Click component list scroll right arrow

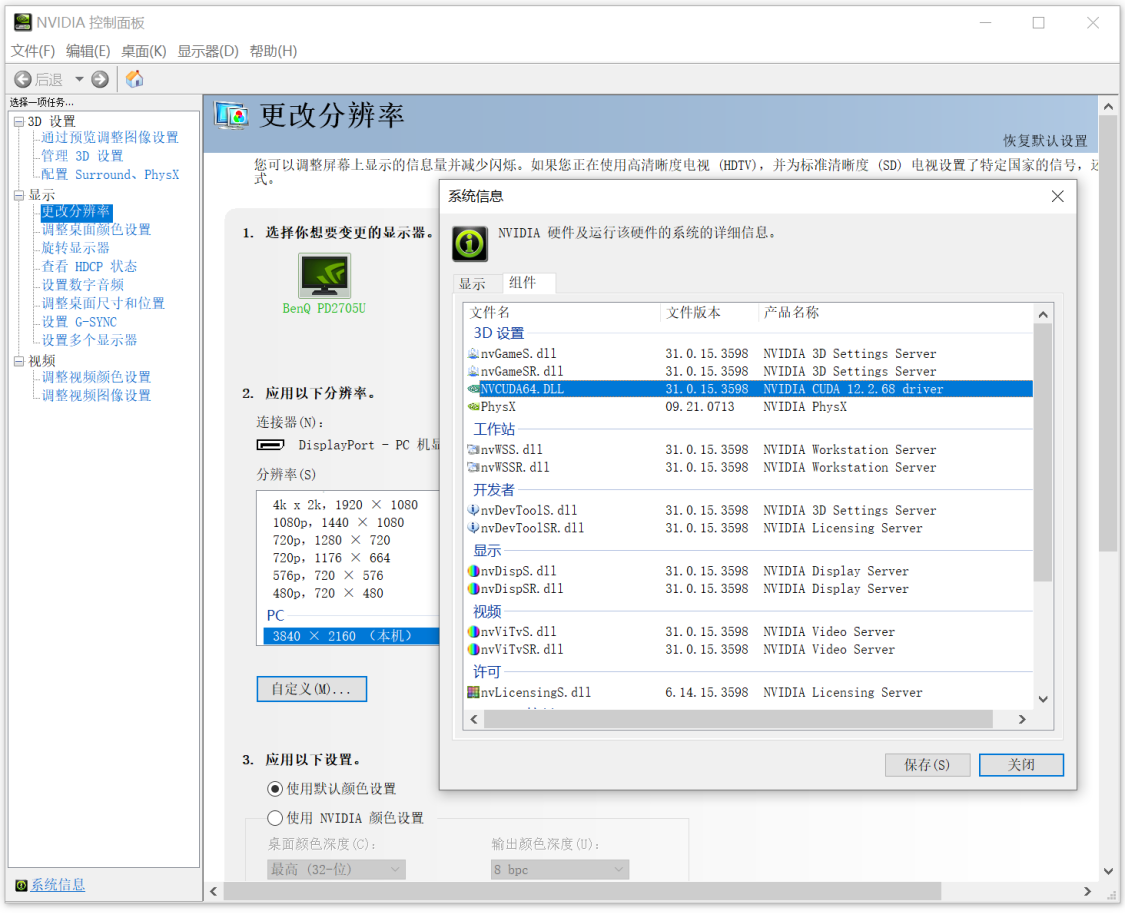point(1022,719)
